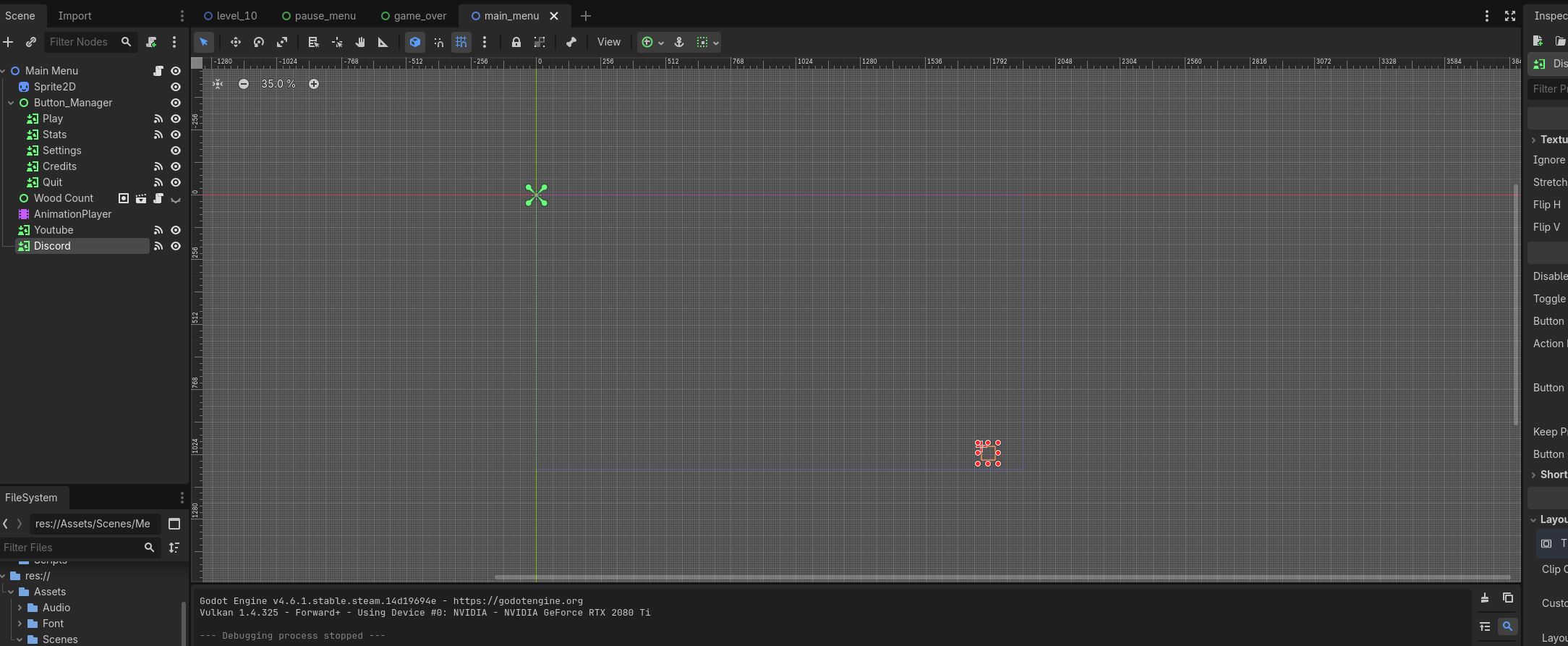Image resolution: width=1568 pixels, height=646 pixels.
Task: Toggle grid snapping in the toolbar
Action: coord(461,43)
